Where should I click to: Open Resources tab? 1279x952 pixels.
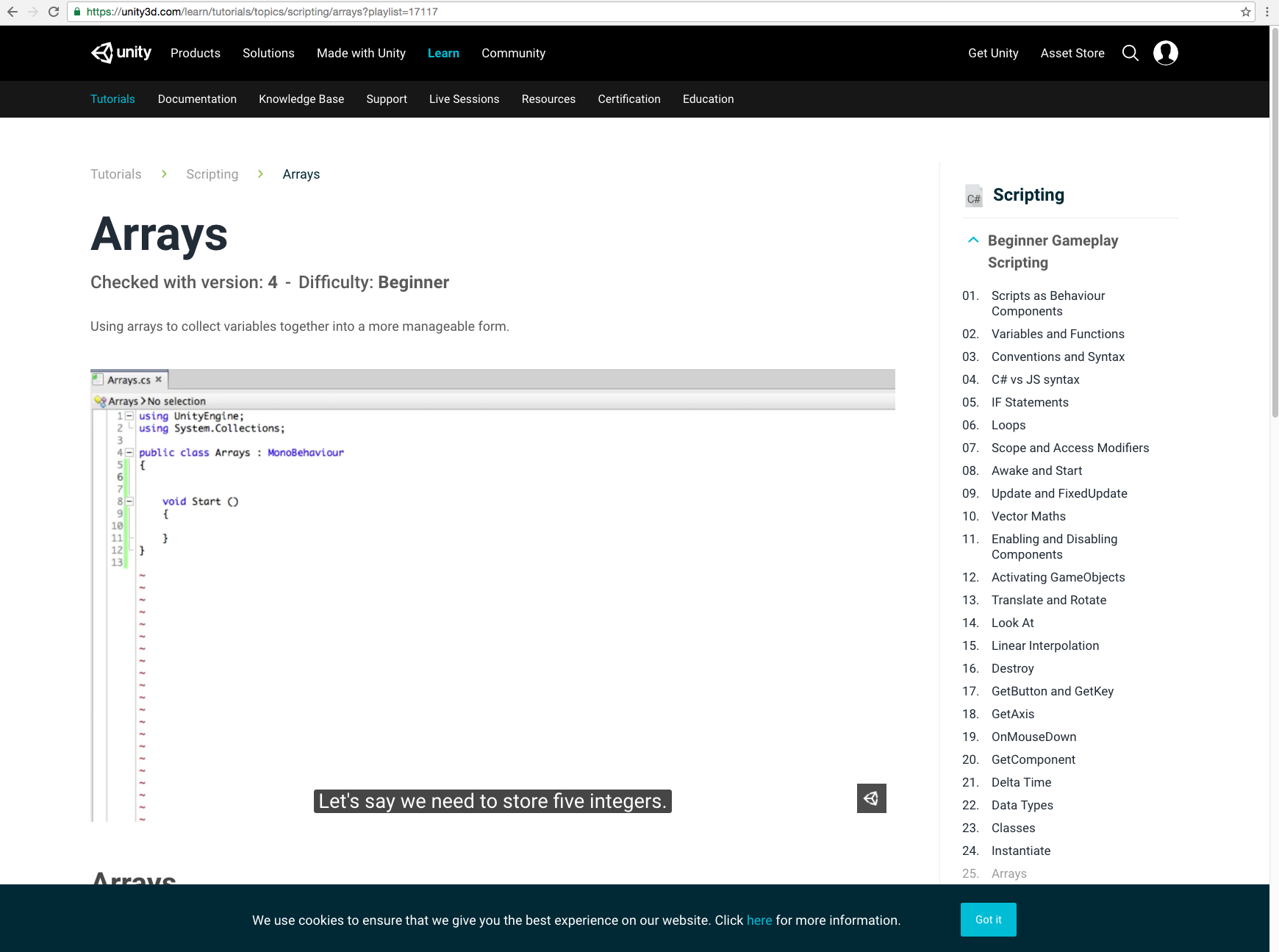[x=548, y=99]
